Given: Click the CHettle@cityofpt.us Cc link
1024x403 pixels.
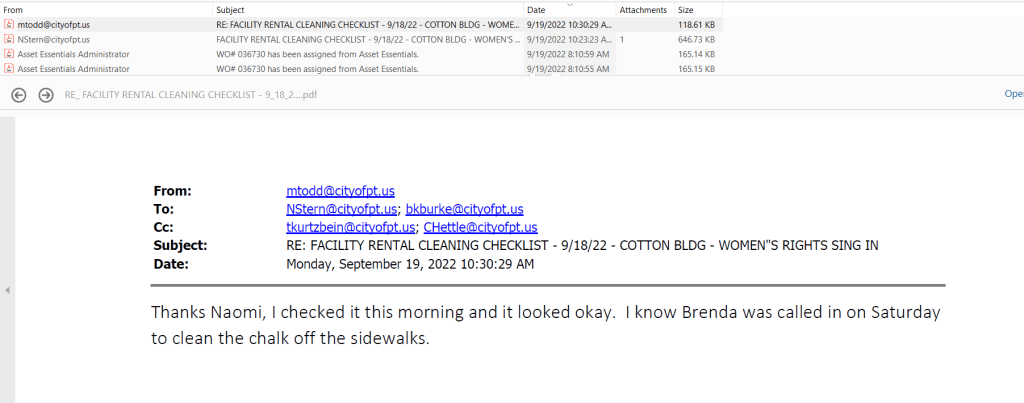Looking at the screenshot, I should [480, 227].
